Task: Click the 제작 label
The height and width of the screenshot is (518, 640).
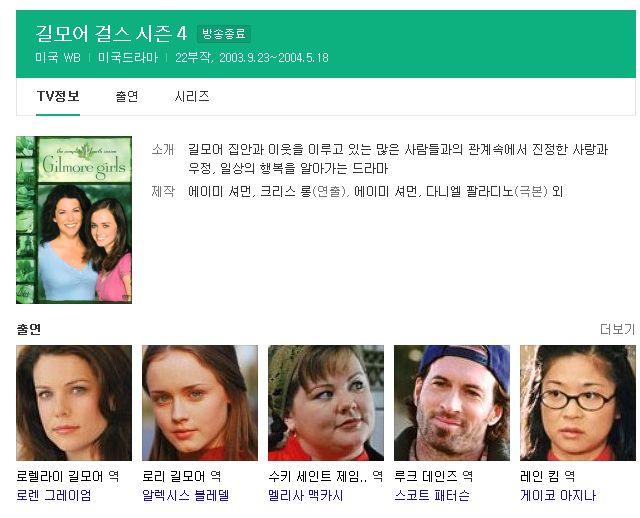Action: [163, 191]
